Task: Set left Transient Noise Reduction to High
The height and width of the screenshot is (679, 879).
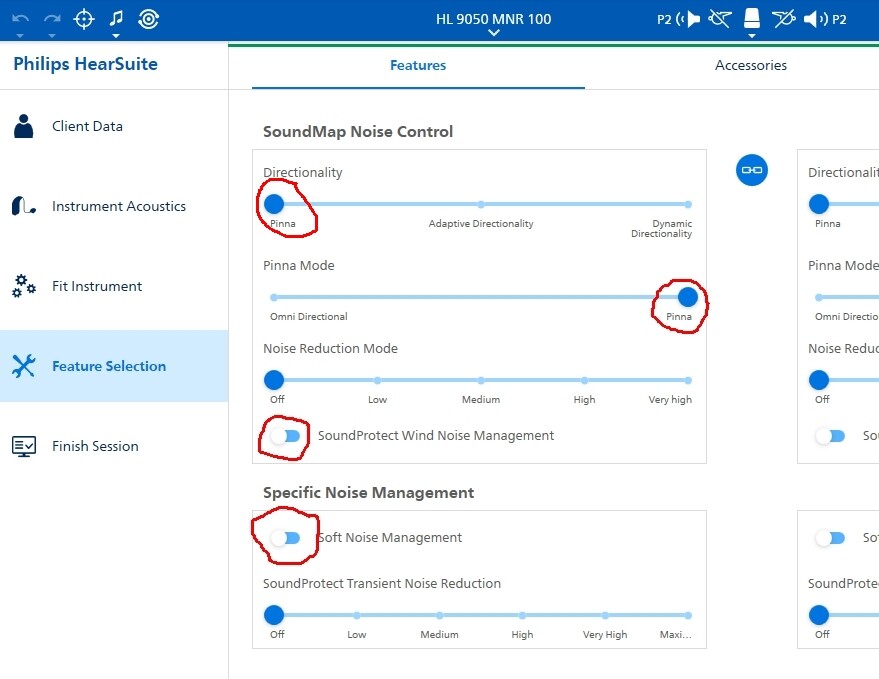Action: tap(522, 615)
